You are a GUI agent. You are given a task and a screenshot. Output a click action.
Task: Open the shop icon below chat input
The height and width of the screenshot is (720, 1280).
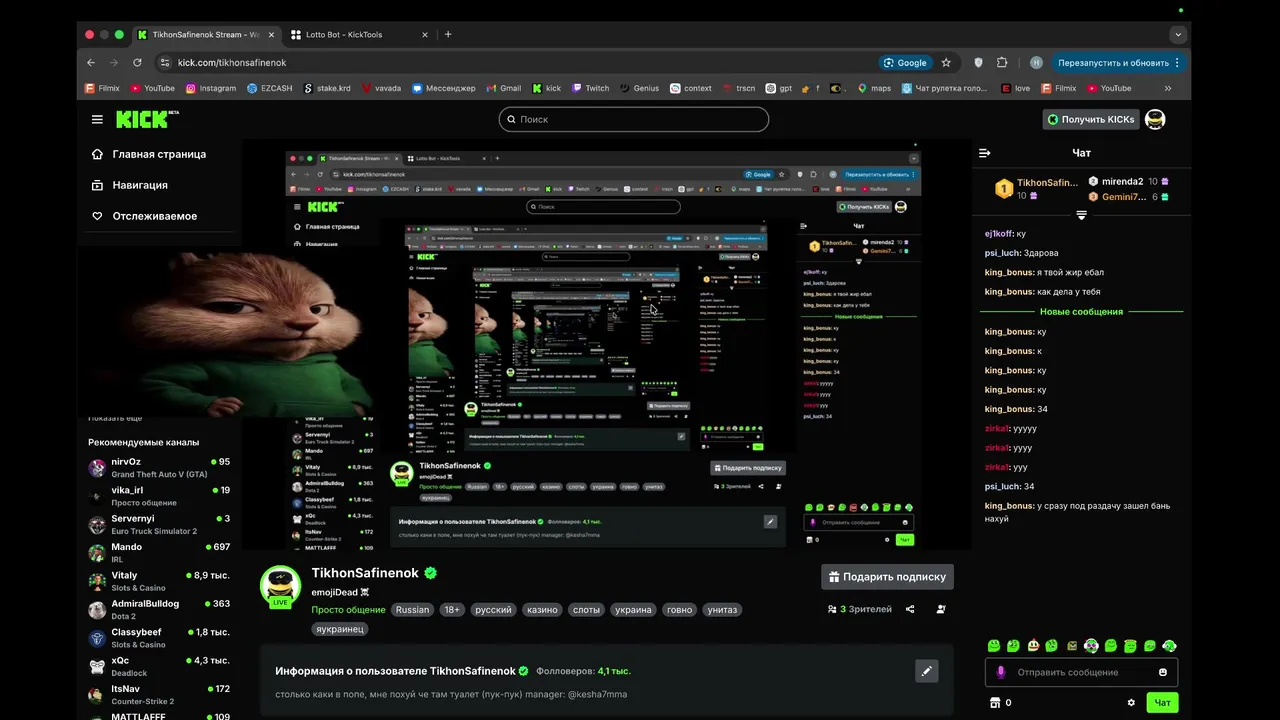[994, 703]
